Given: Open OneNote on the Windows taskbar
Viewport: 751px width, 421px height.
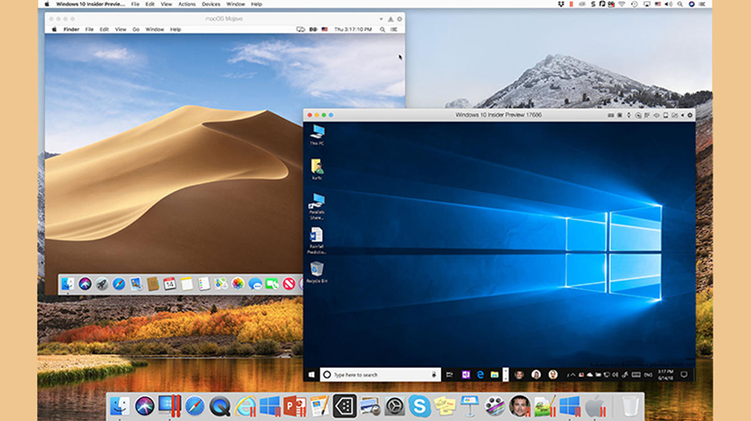Looking at the screenshot, I should pos(466,375).
